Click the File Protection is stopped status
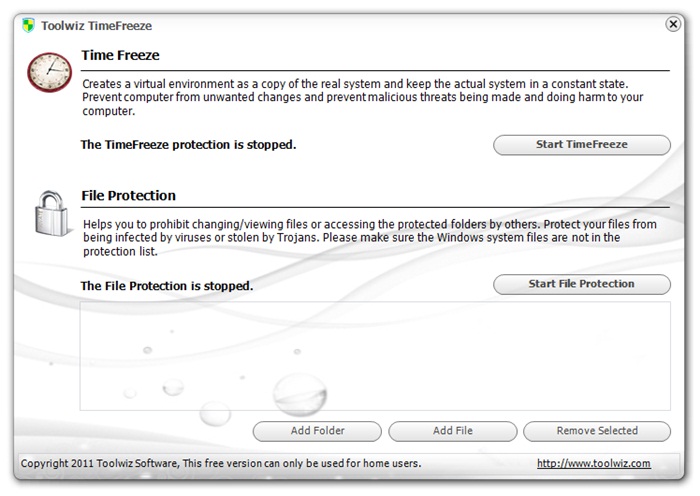Image resolution: width=700 pixels, height=496 pixels. (x=166, y=286)
